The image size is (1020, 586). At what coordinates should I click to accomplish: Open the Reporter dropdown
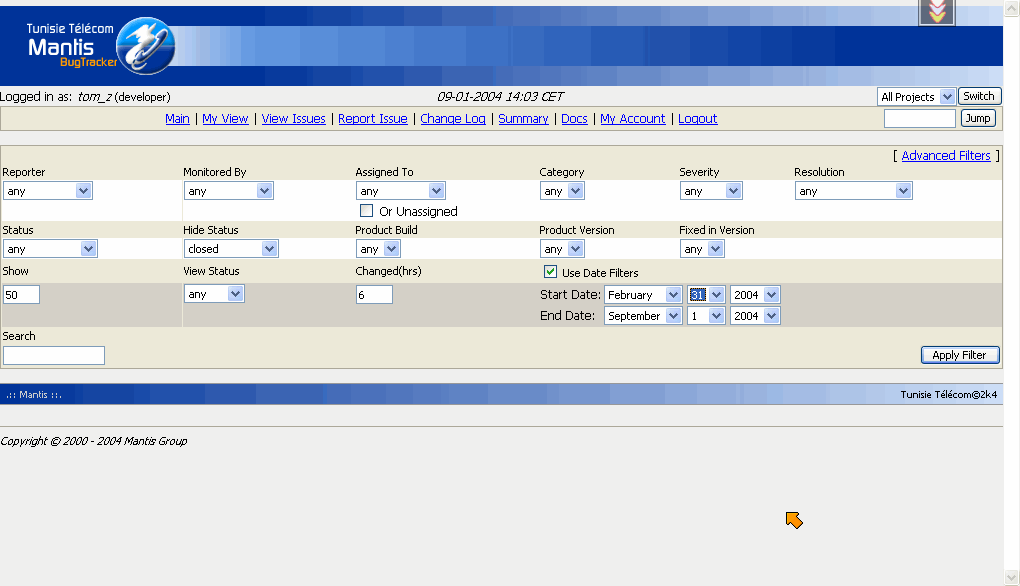click(x=48, y=191)
